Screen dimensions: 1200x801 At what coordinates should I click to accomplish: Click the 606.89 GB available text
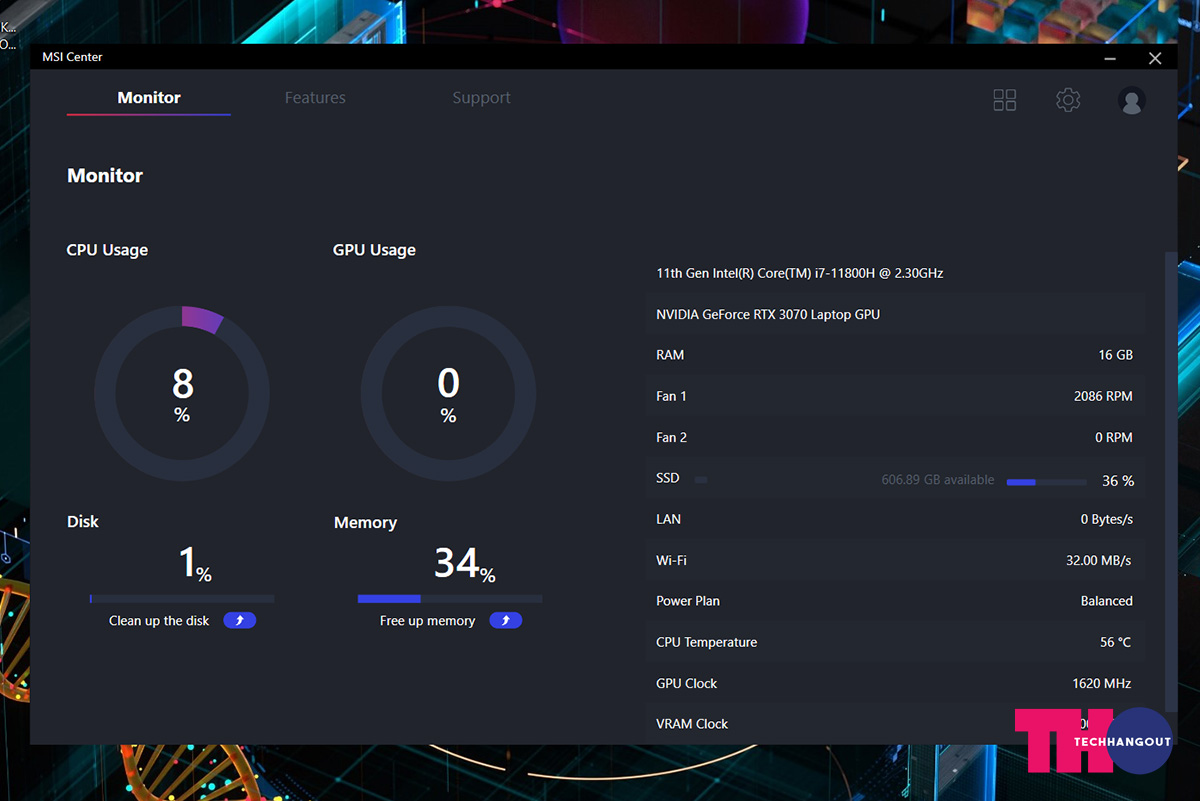coord(938,480)
